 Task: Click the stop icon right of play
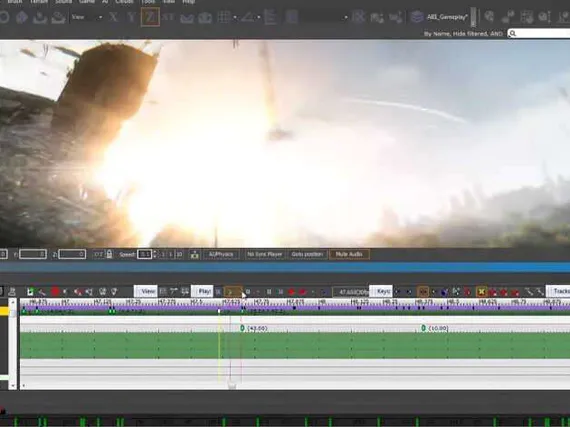(248, 291)
